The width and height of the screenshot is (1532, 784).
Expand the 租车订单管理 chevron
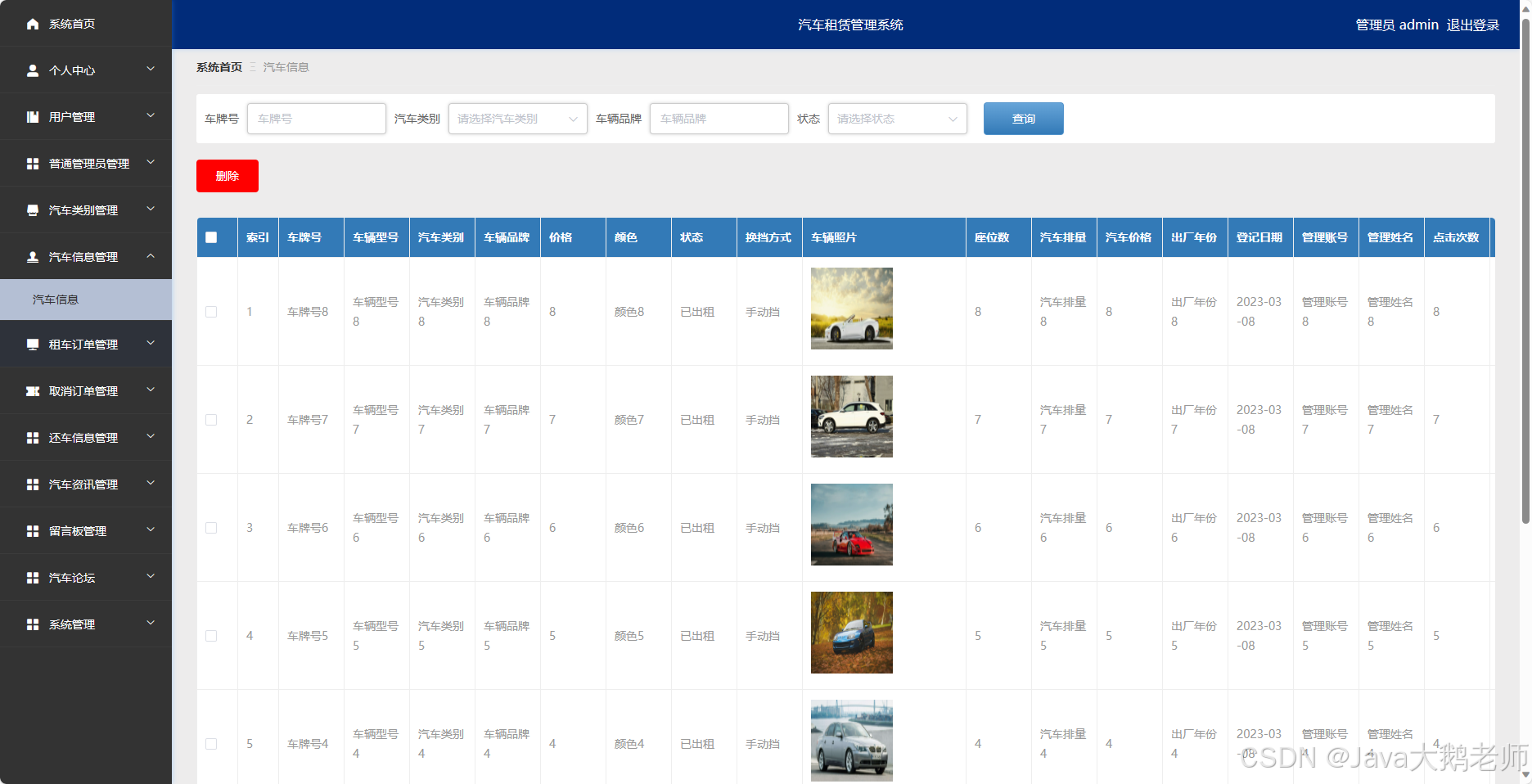pos(151,344)
